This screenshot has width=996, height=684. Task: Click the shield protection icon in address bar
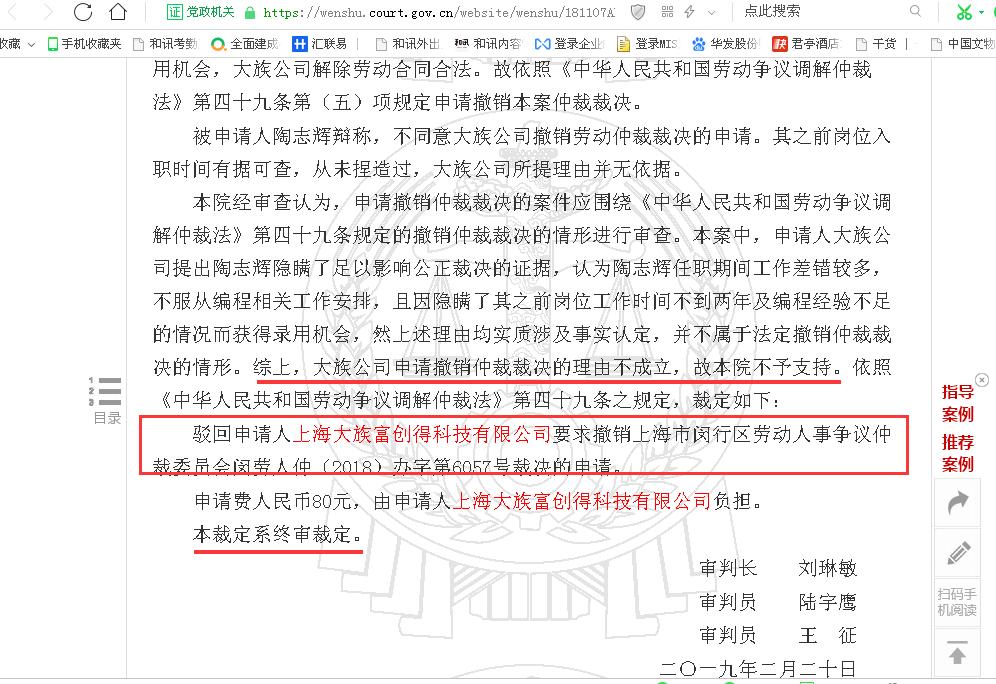(x=638, y=11)
